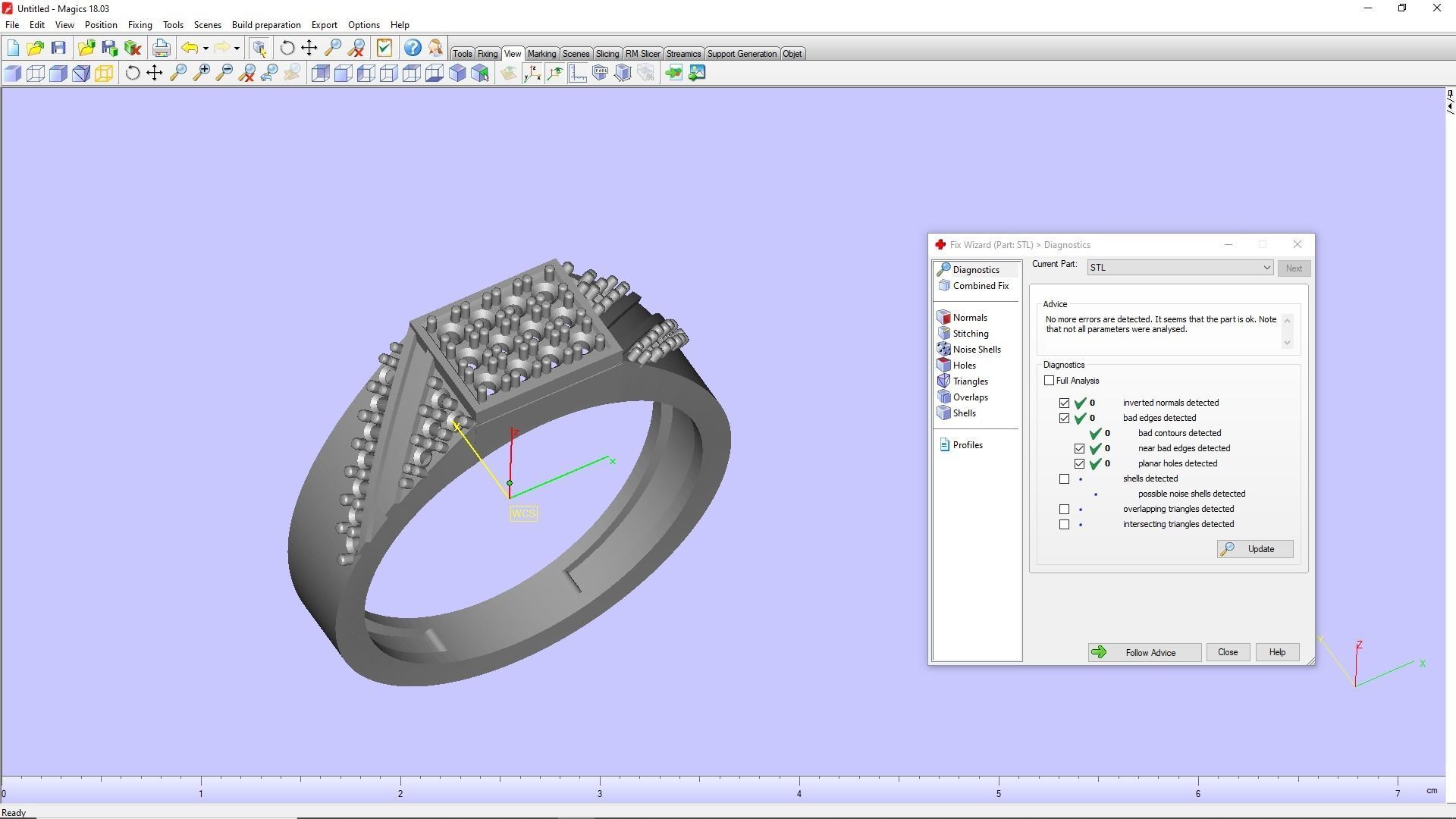
Task: Open the Export menu
Action: 325,25
